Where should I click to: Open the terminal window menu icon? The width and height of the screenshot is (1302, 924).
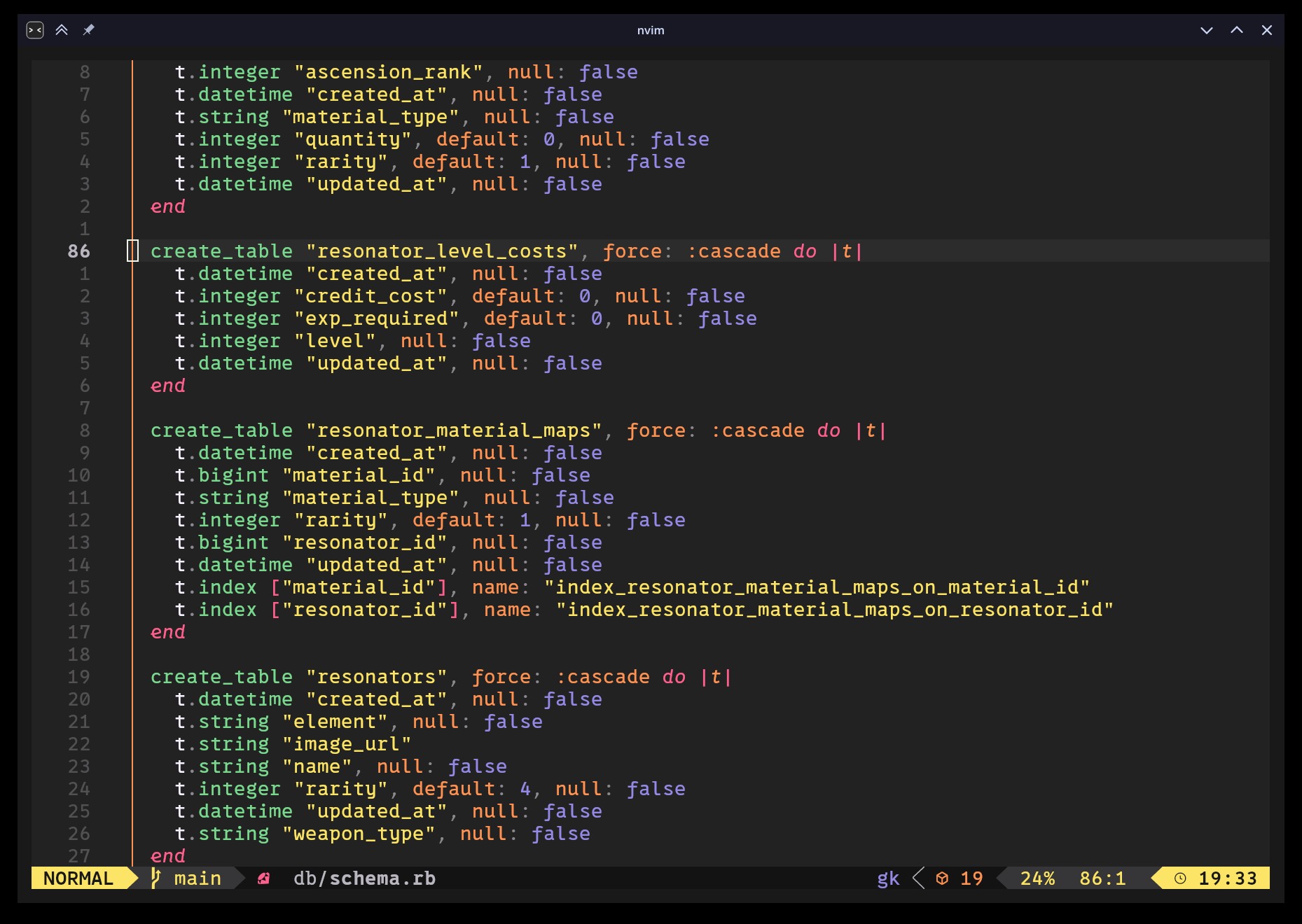click(35, 30)
